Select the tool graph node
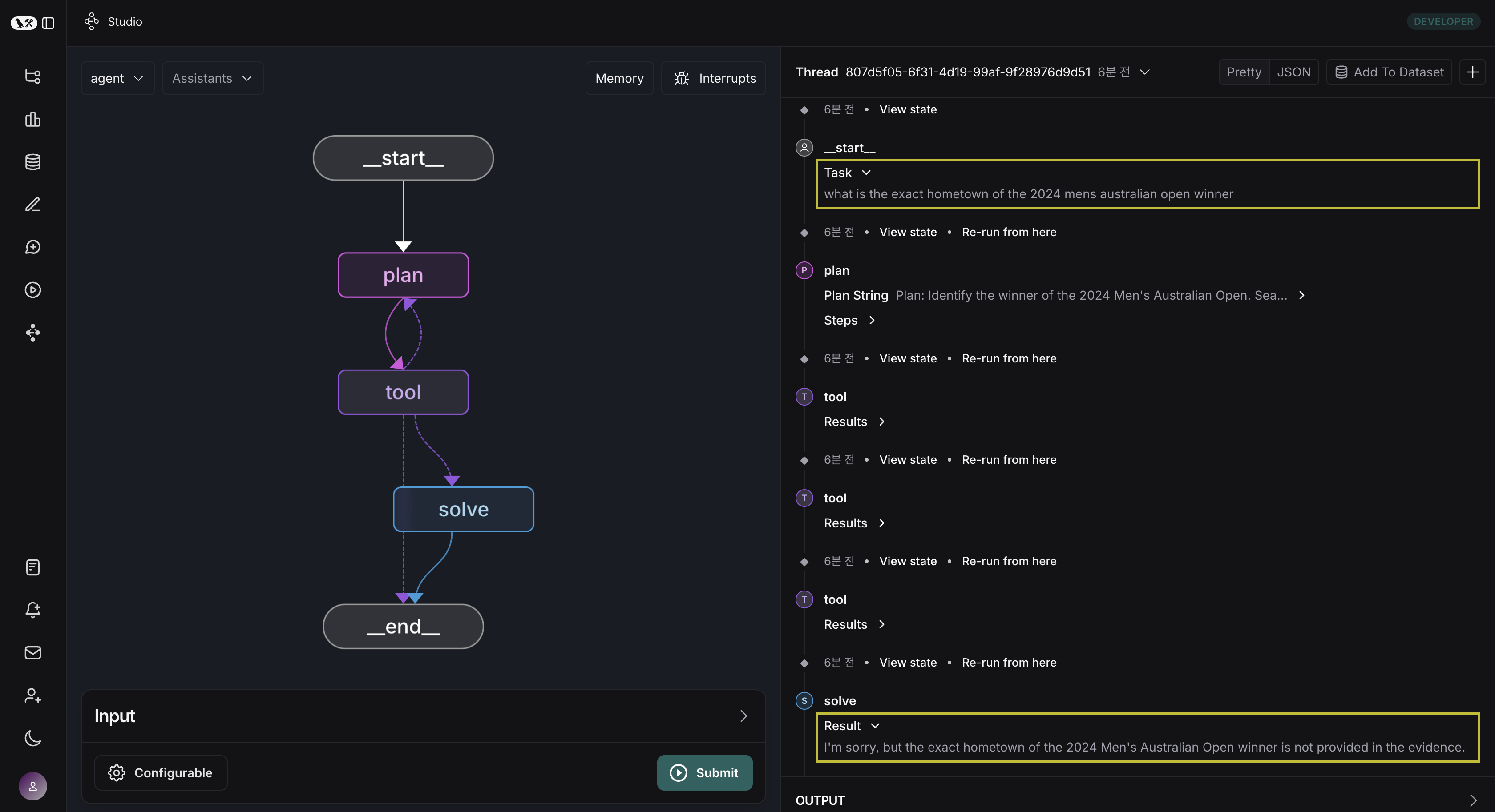The width and height of the screenshot is (1495, 812). coord(404,392)
